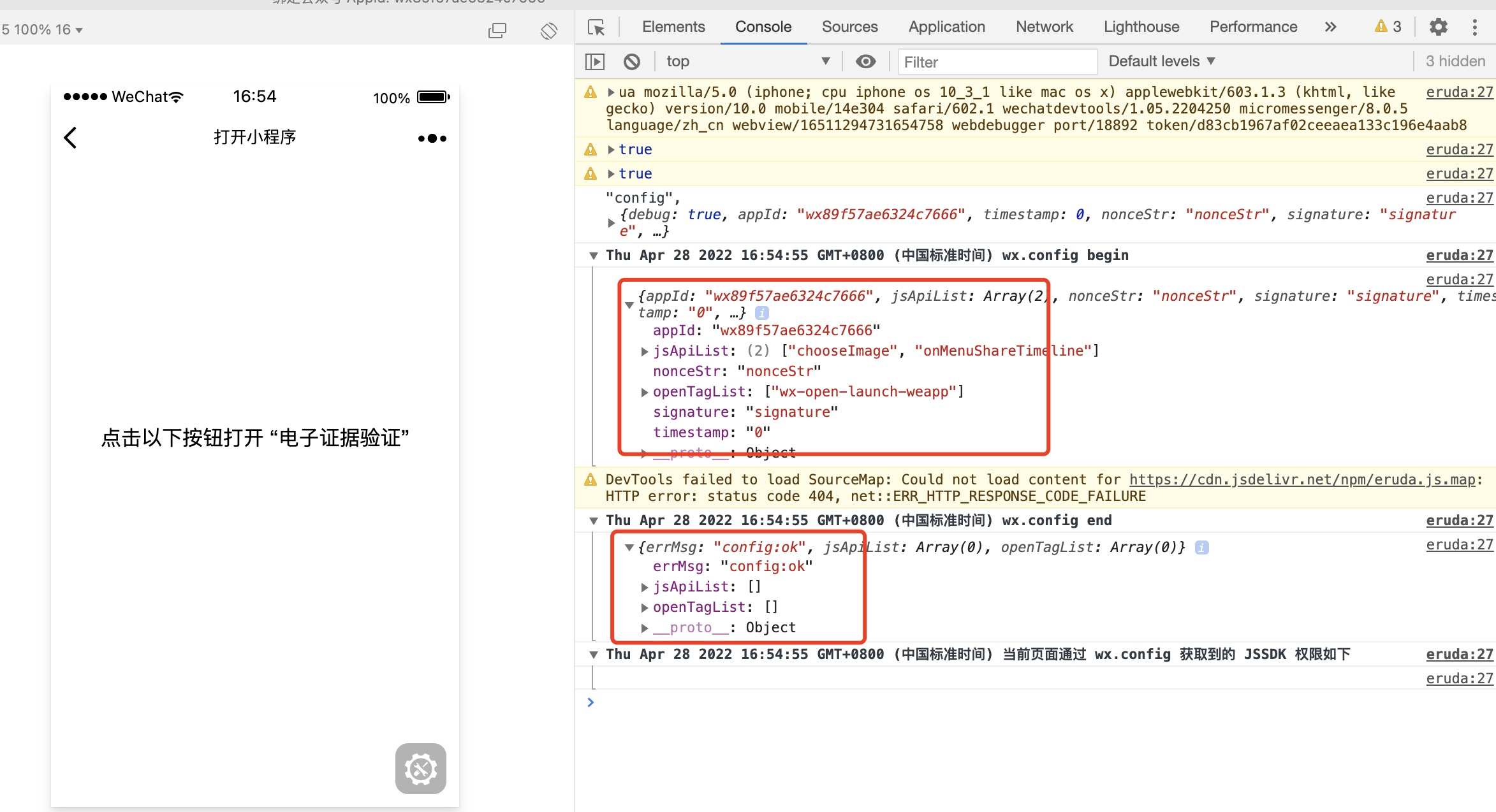Click the console Filter input field
Viewport: 1496px width, 812px height.
996,62
